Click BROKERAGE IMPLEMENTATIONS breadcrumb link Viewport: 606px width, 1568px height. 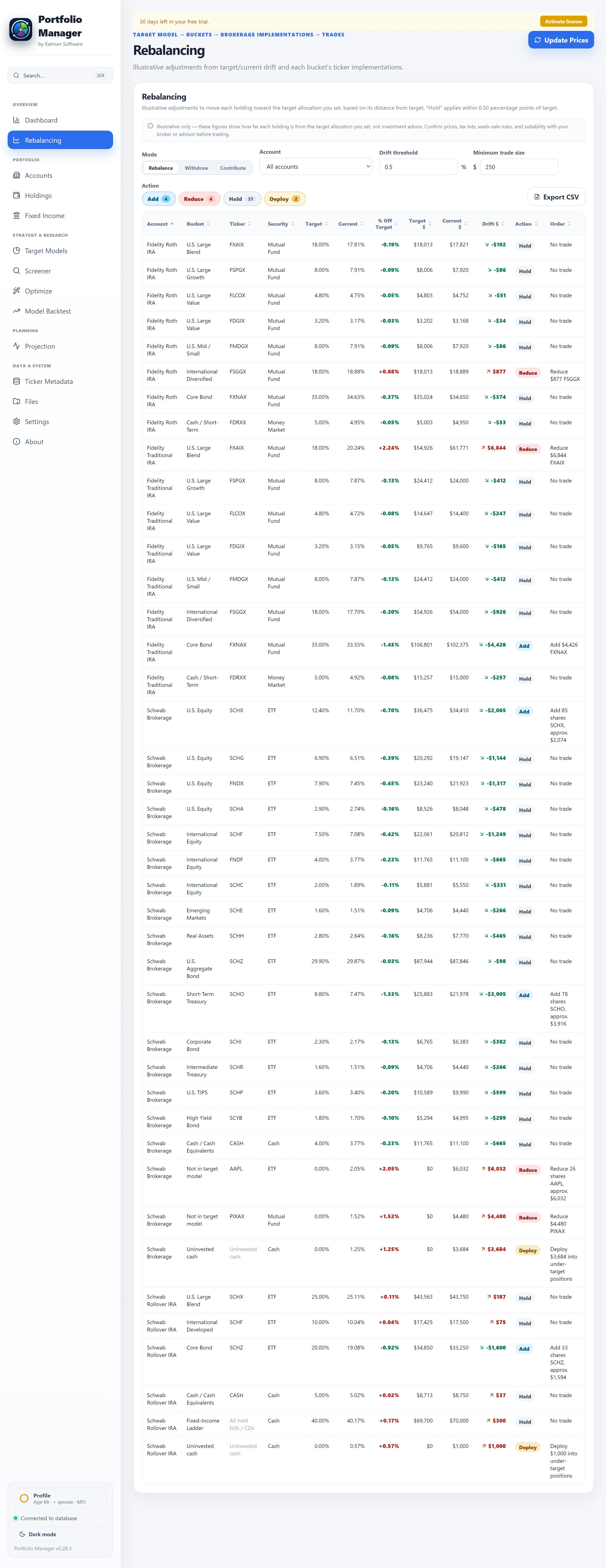click(x=267, y=35)
